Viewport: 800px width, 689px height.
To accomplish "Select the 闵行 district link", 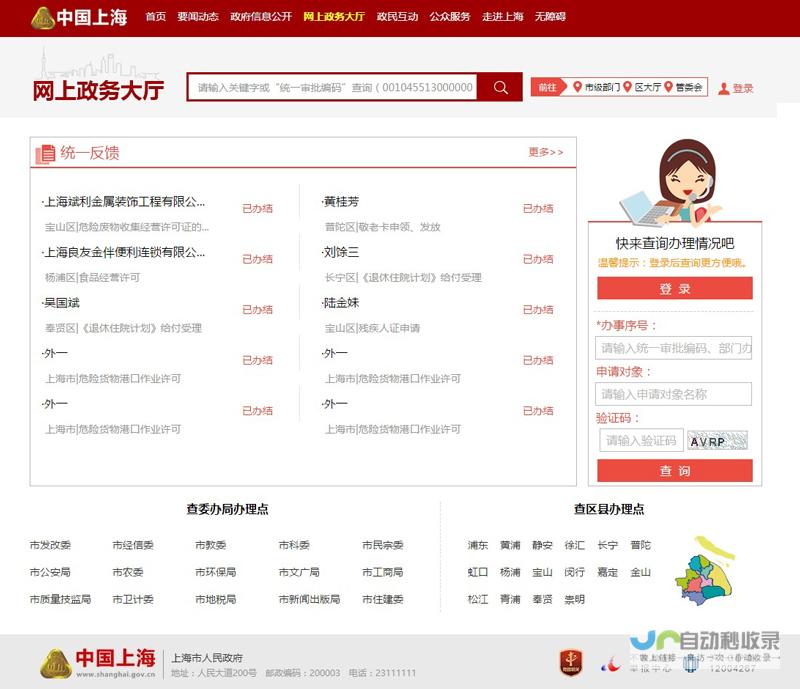I will click(x=575, y=572).
